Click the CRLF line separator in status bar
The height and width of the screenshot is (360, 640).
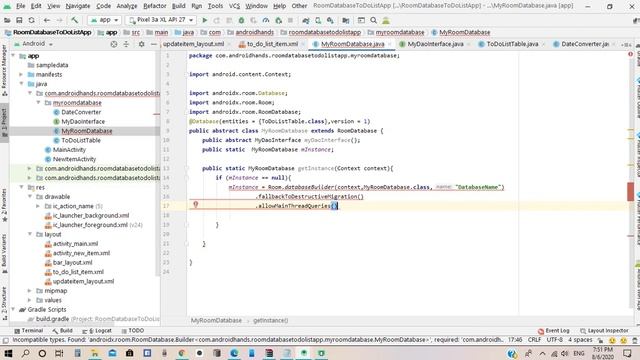[x=534, y=340]
